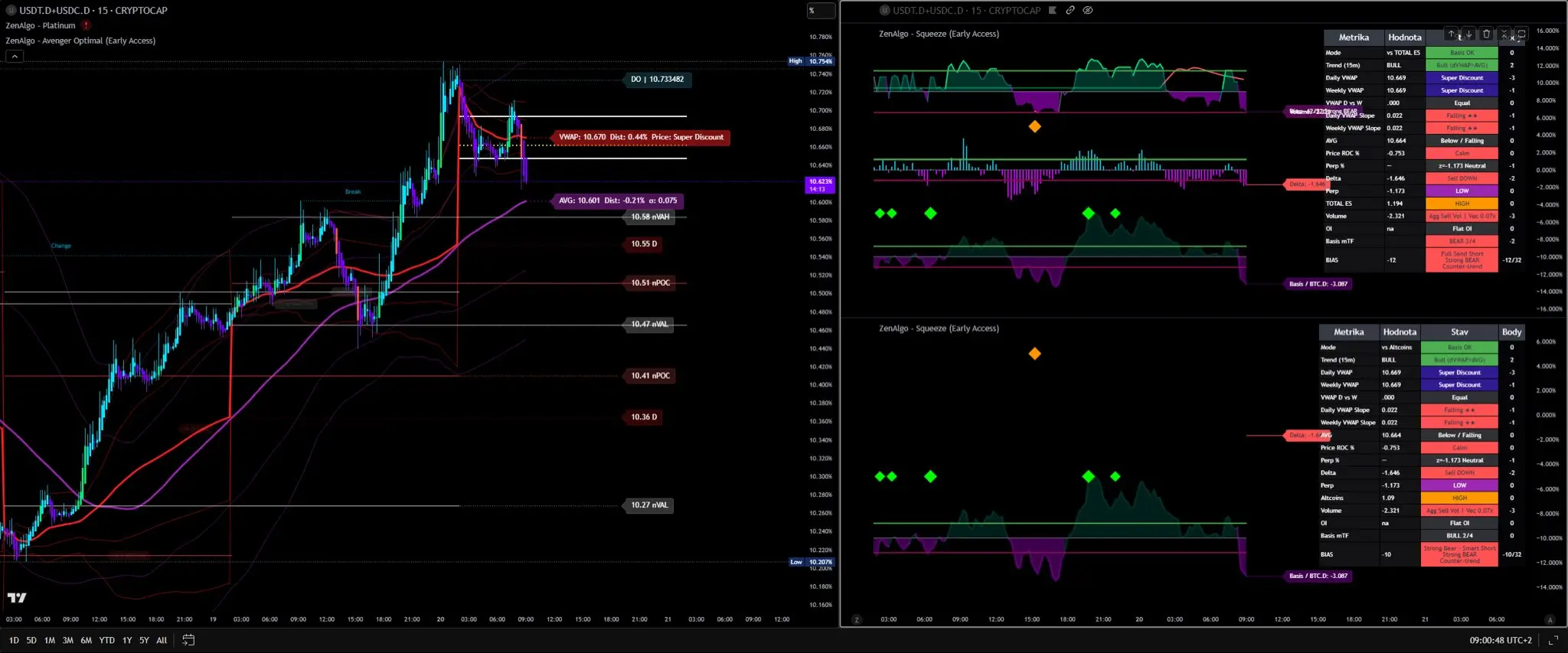
Task: Click the flag icon next to right chart symbol
Action: [1053, 10]
